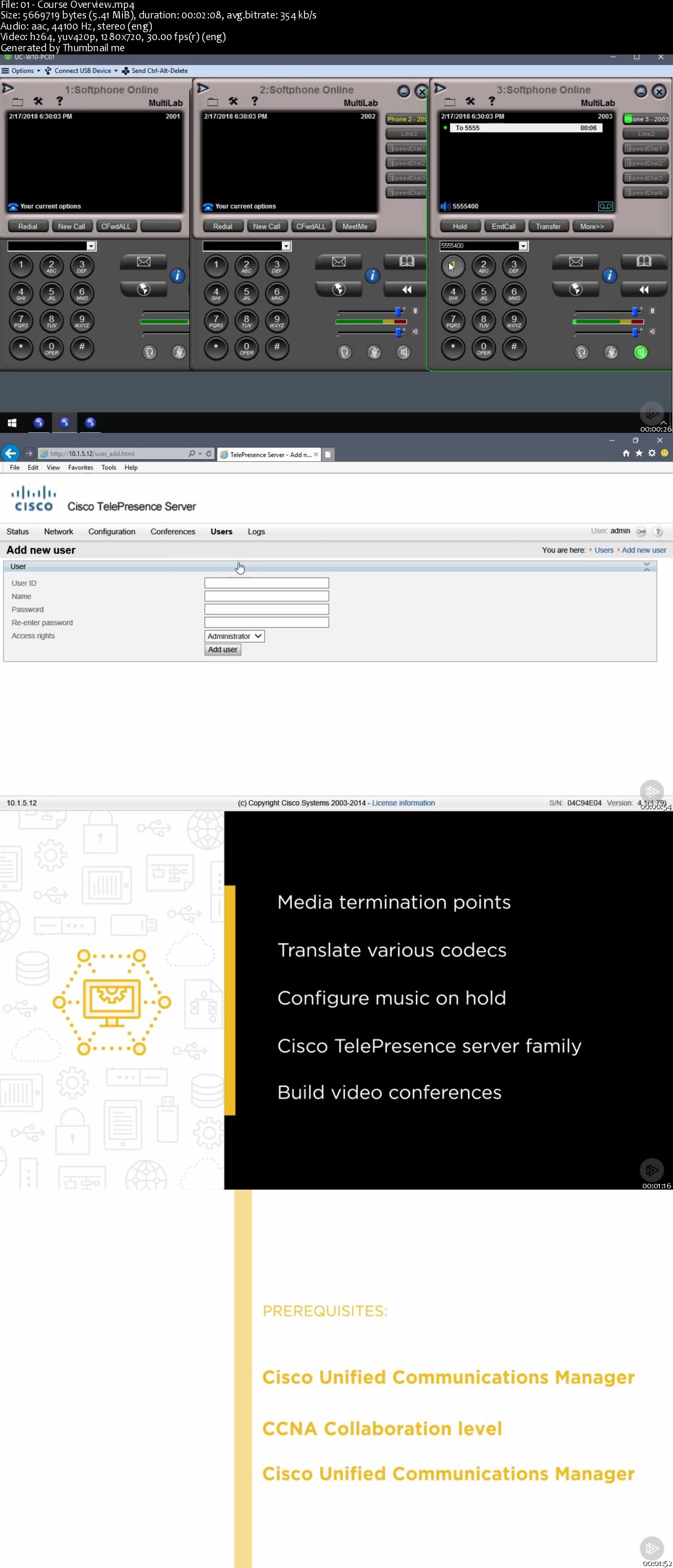
Task: Click Transfer on Softphone 3
Action: click(x=548, y=227)
